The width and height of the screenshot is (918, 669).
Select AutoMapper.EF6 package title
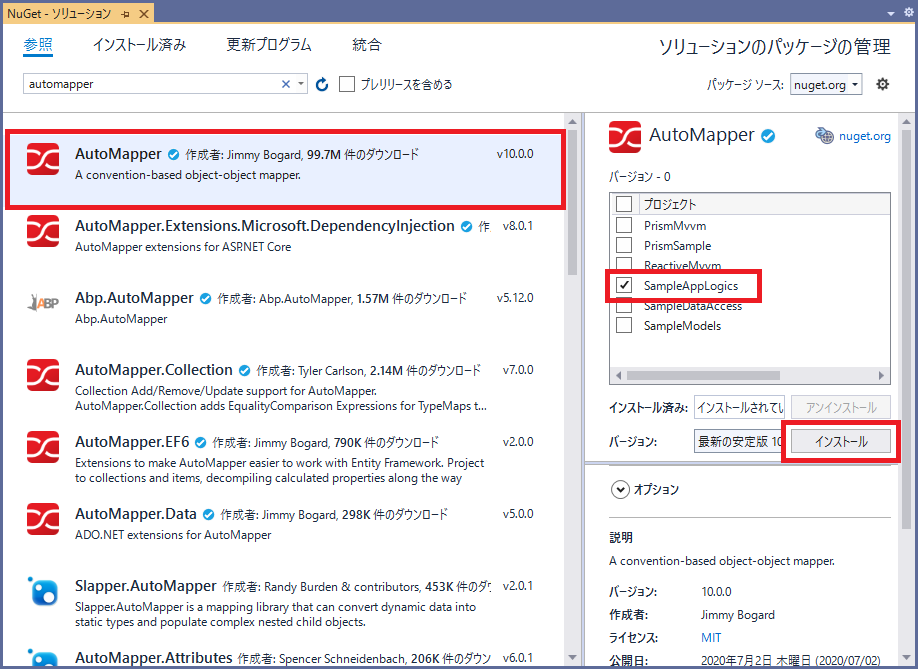coord(132,442)
